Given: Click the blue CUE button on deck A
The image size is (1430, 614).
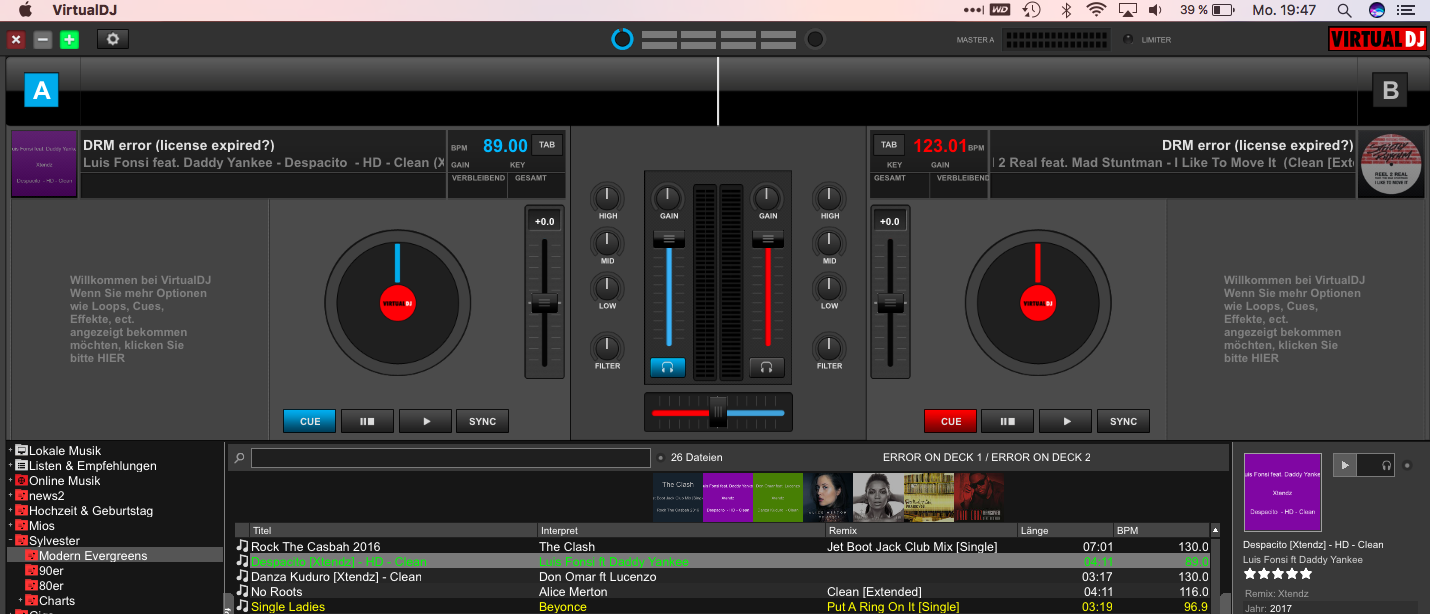Looking at the screenshot, I should pyautogui.click(x=310, y=421).
